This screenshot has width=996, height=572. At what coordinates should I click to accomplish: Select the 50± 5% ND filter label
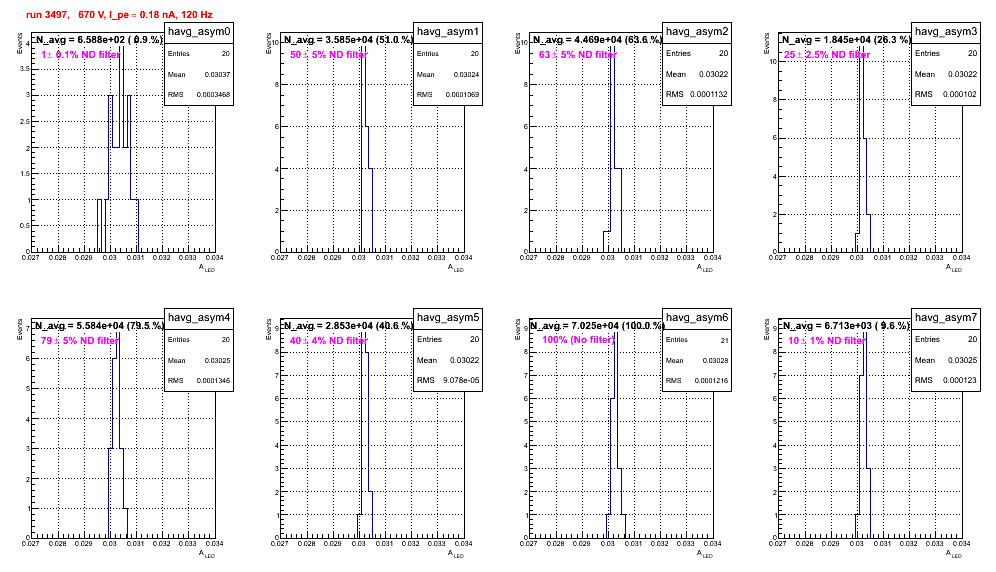[328, 55]
